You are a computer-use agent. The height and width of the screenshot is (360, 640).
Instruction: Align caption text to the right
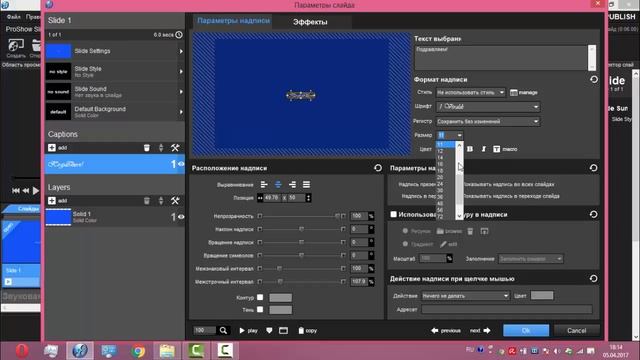[292, 185]
